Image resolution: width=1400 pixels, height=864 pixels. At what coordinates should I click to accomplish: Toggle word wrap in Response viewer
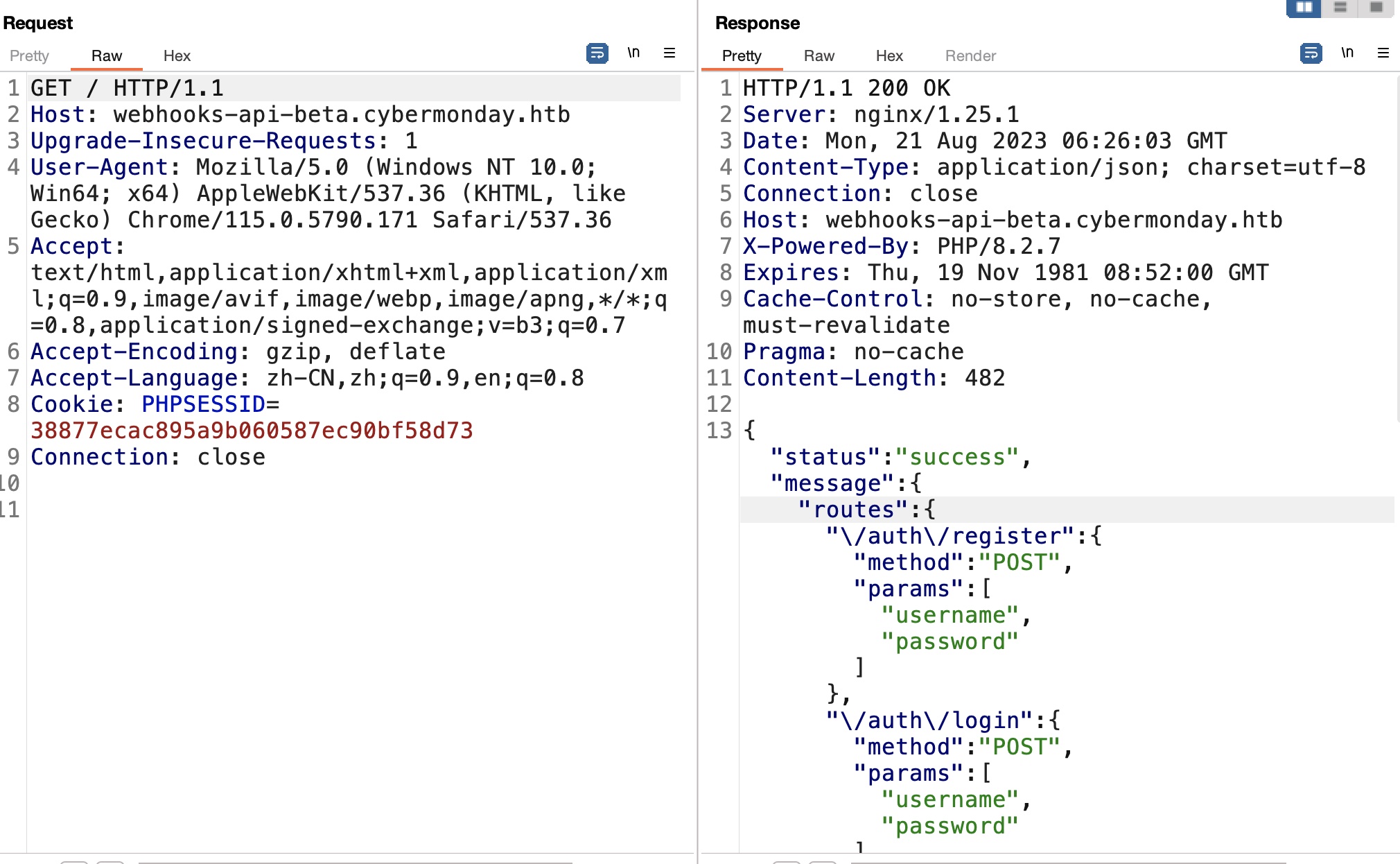pos(1311,53)
